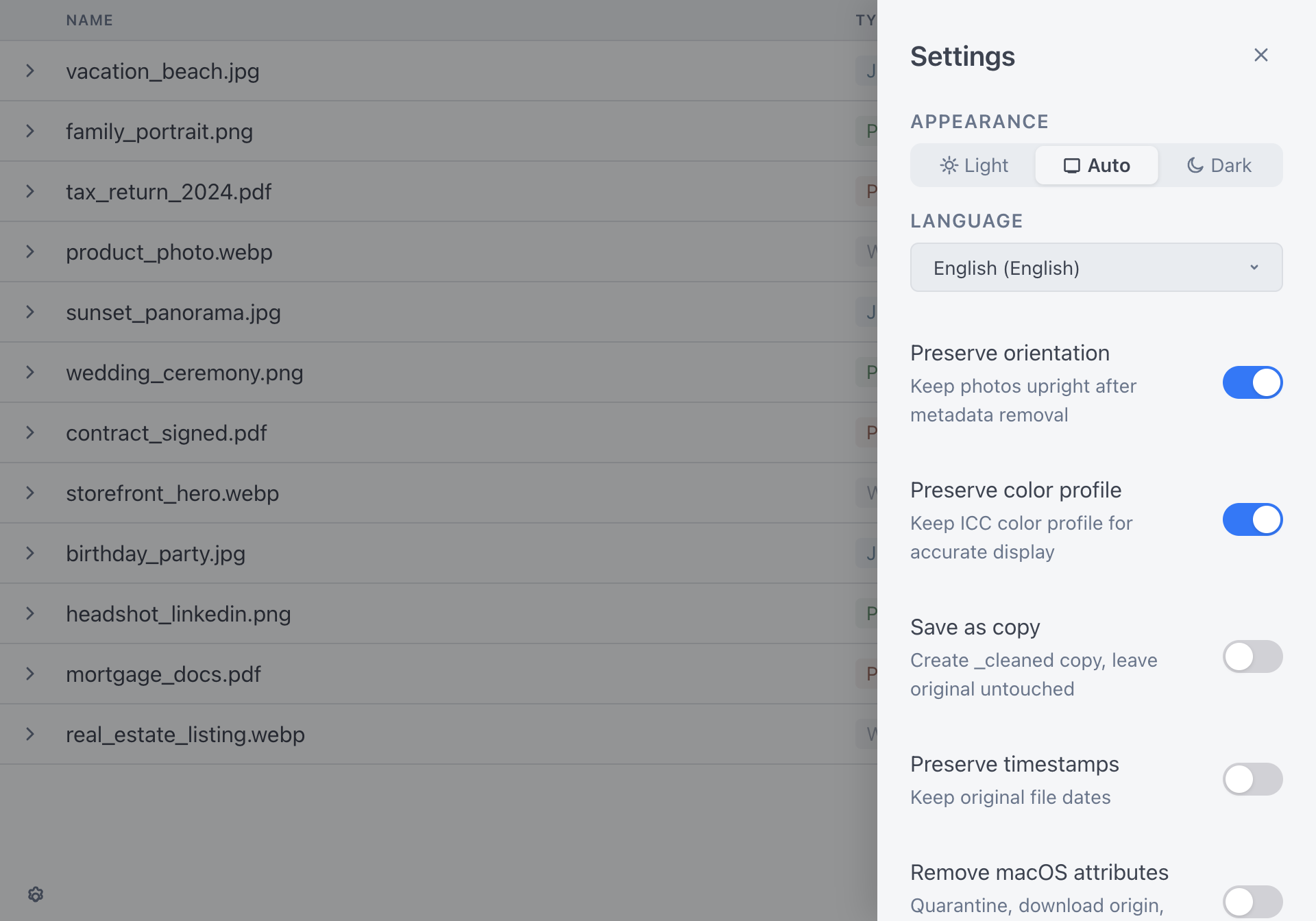The height and width of the screenshot is (921, 1316).
Task: Click the sun icon for Light mode
Action: coord(949,165)
